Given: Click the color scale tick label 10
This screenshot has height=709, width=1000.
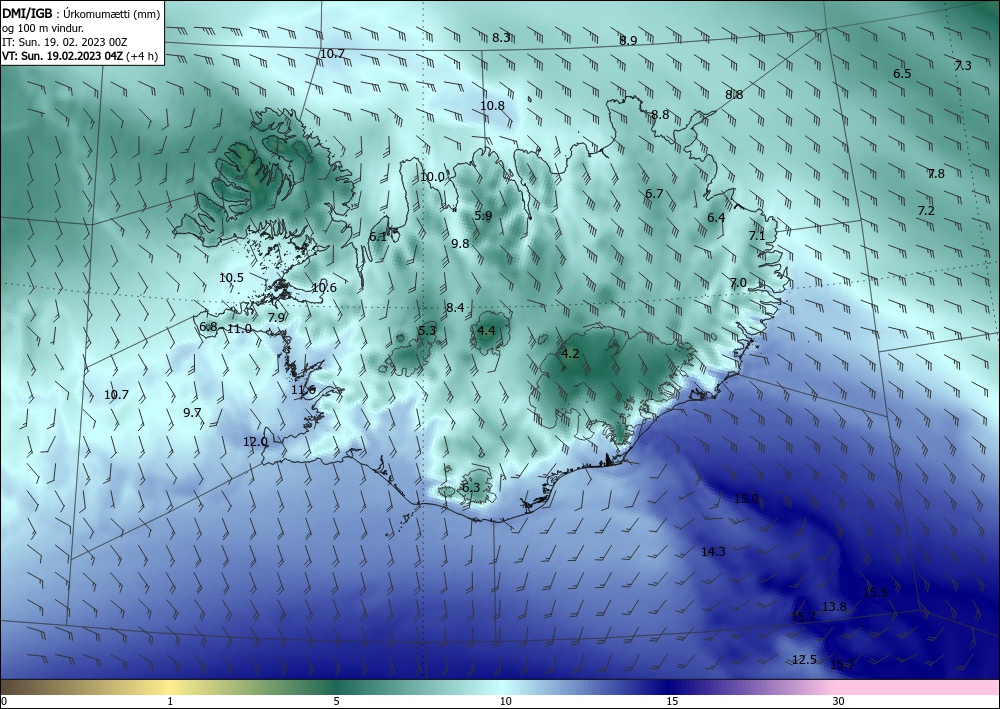Looking at the screenshot, I should (505, 702).
